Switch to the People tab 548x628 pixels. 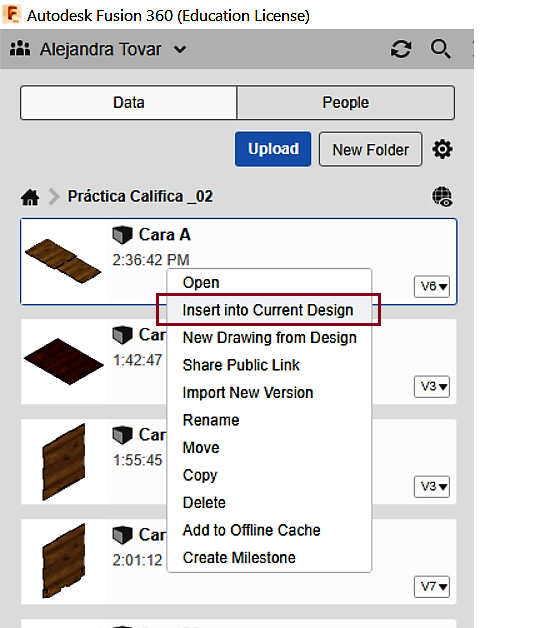click(x=346, y=103)
